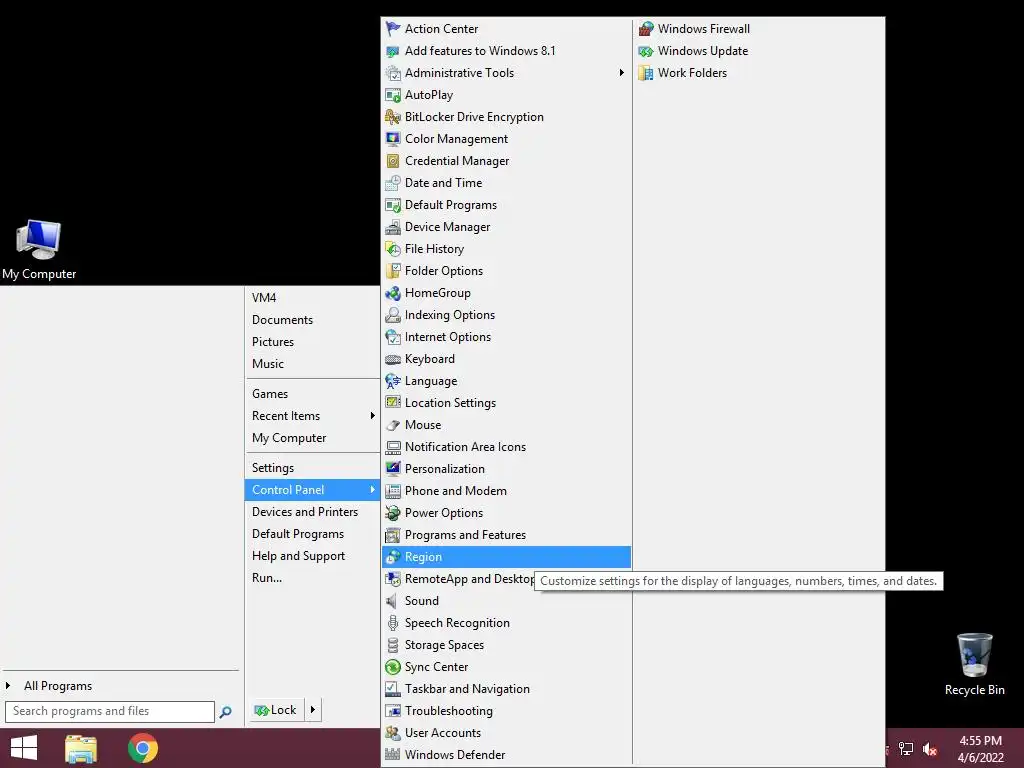Open Phone and Modem

coord(506,491)
